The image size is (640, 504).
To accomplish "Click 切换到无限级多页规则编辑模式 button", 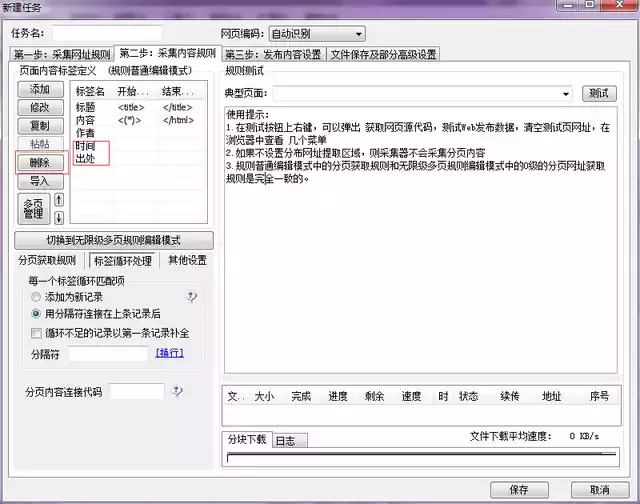I will (113, 240).
